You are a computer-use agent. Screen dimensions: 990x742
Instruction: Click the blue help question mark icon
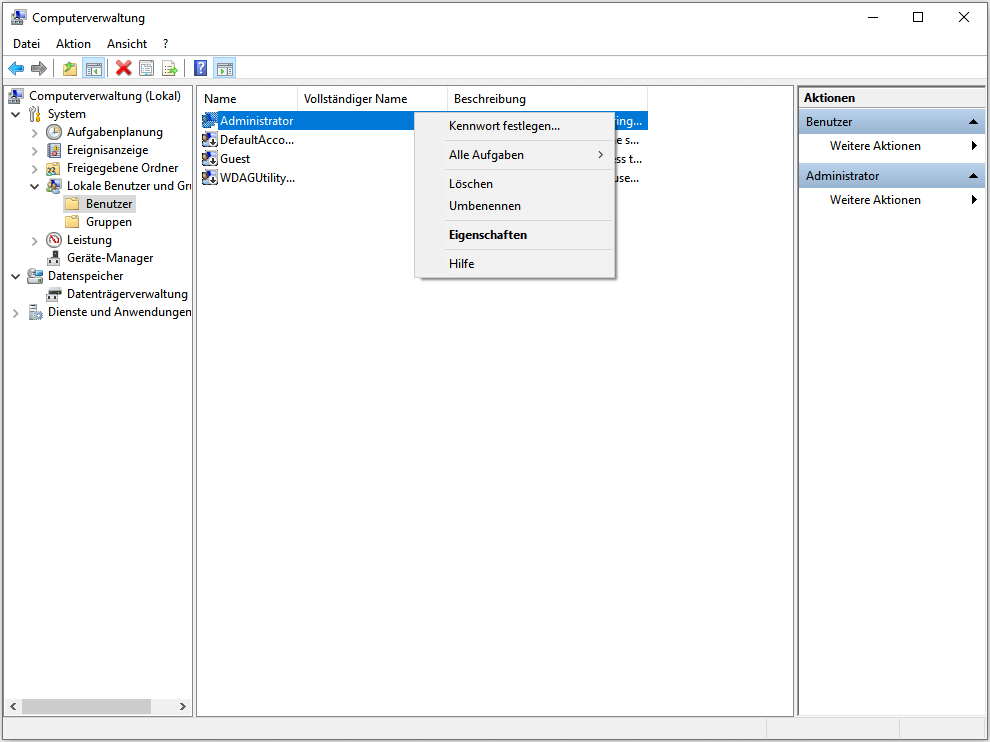tap(201, 68)
